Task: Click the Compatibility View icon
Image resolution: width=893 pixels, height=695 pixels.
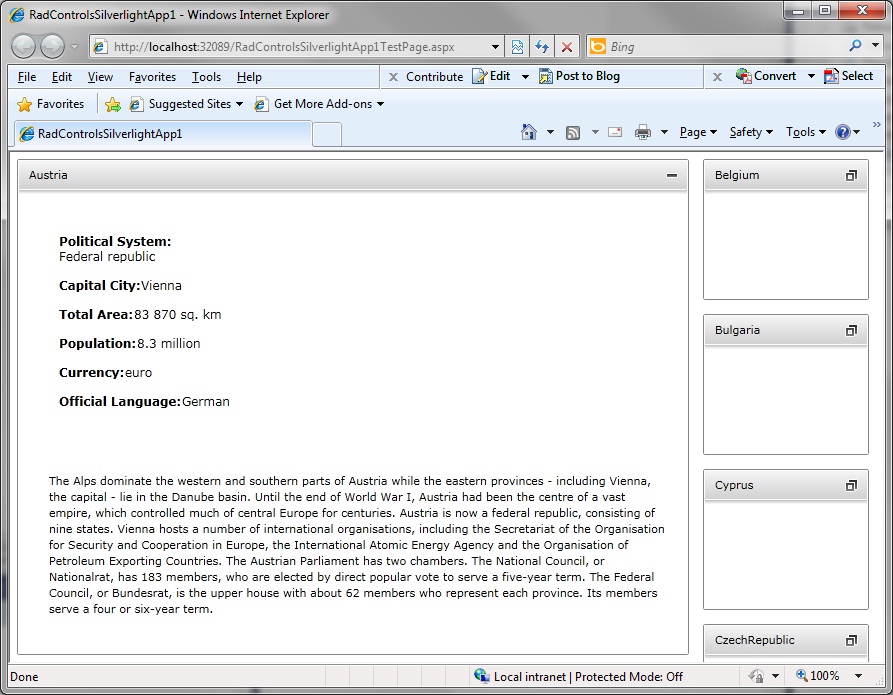Action: 517,47
